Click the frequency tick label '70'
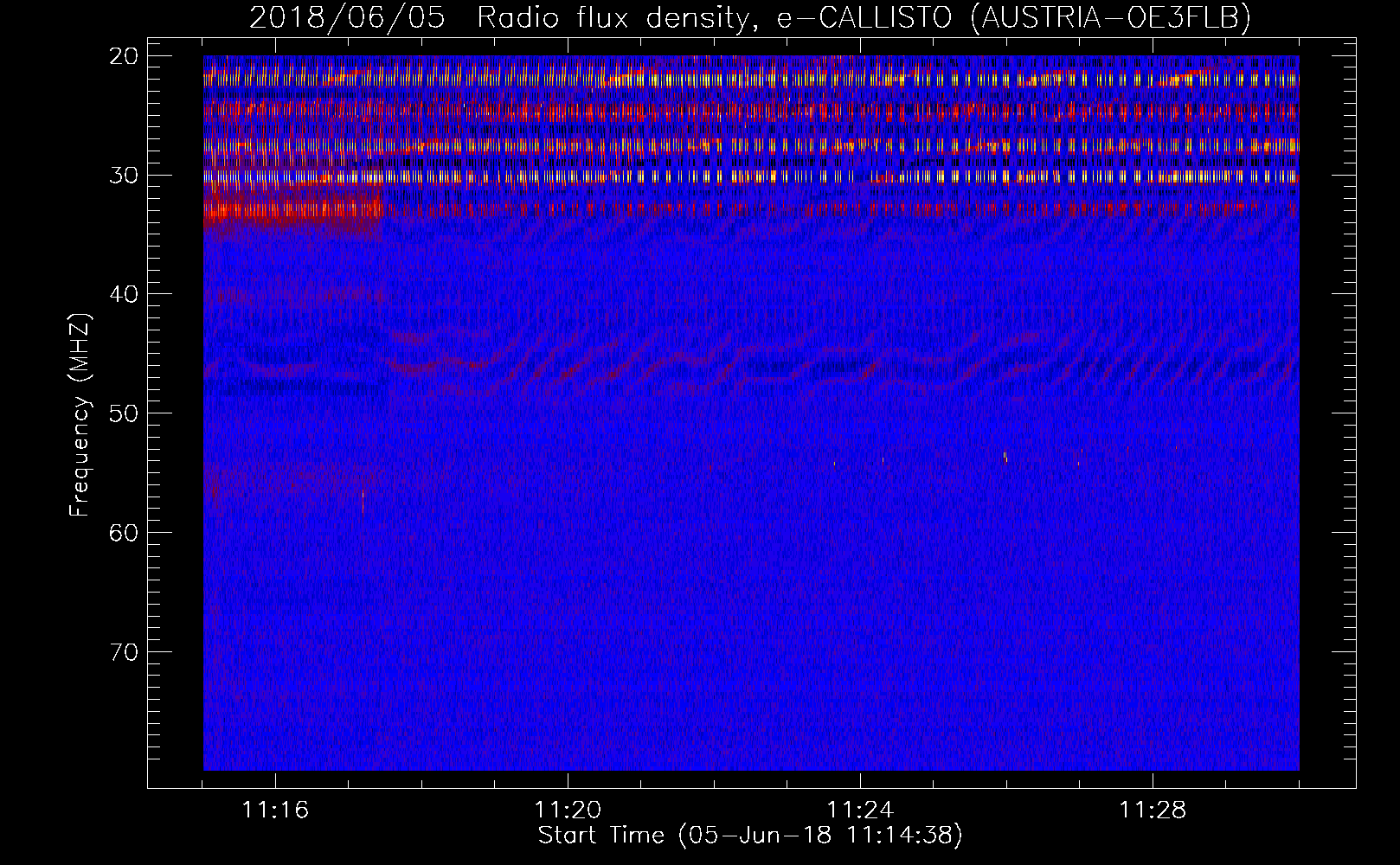Viewport: 1400px width, 865px height. [x=125, y=651]
